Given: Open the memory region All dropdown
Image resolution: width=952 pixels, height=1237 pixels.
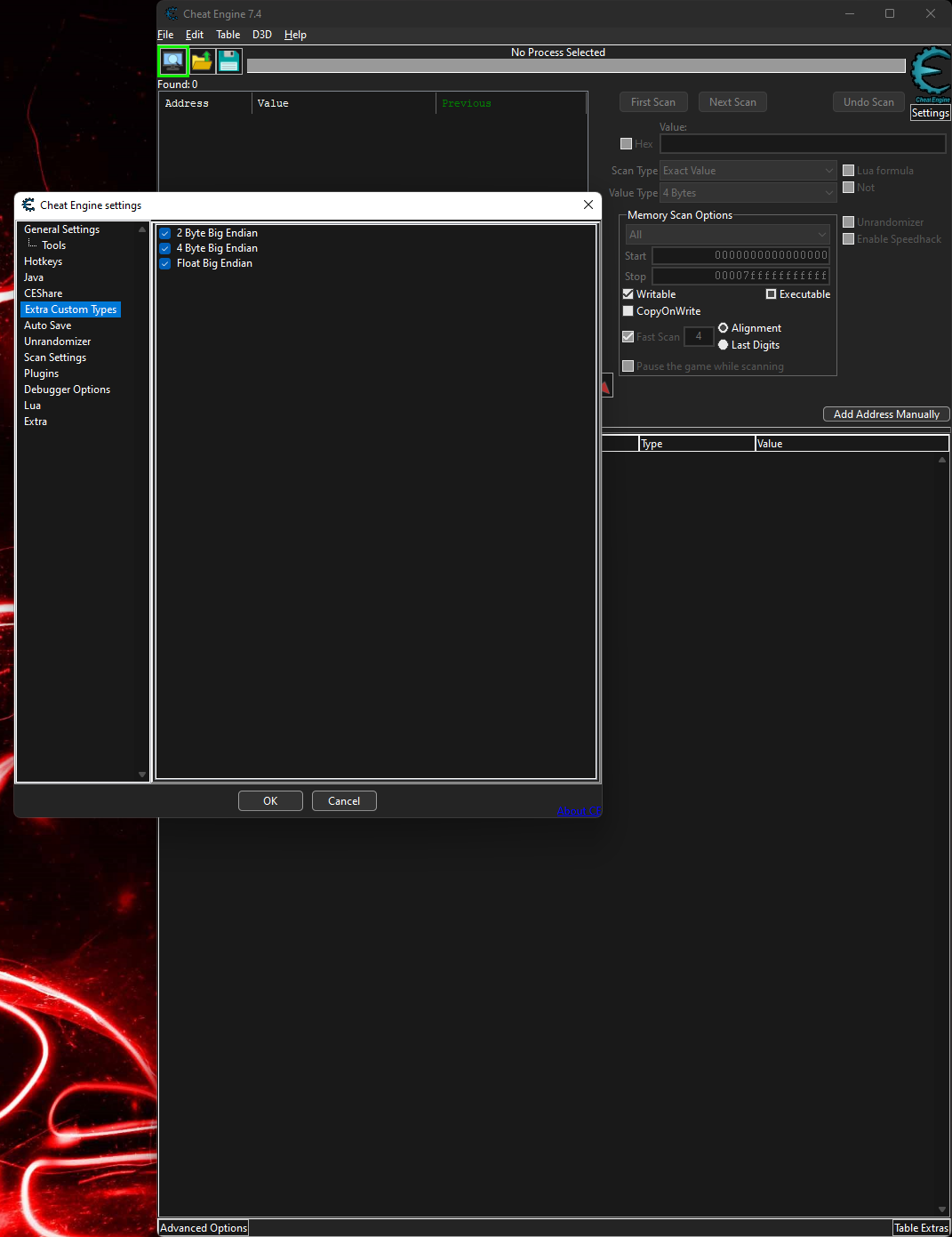Looking at the screenshot, I should pyautogui.click(x=727, y=235).
